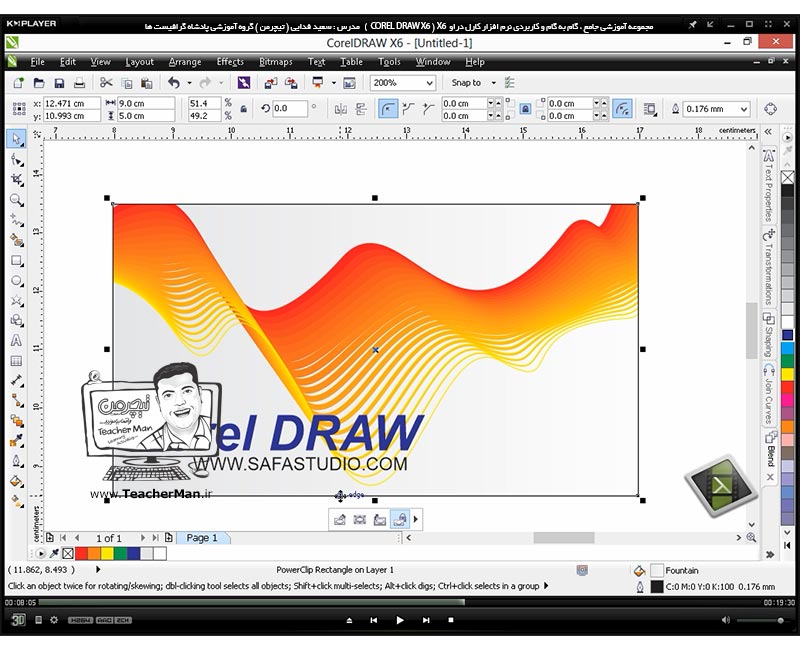The height and width of the screenshot is (650, 800).
Task: Toggle Edit corners together lock
Action: (525, 109)
